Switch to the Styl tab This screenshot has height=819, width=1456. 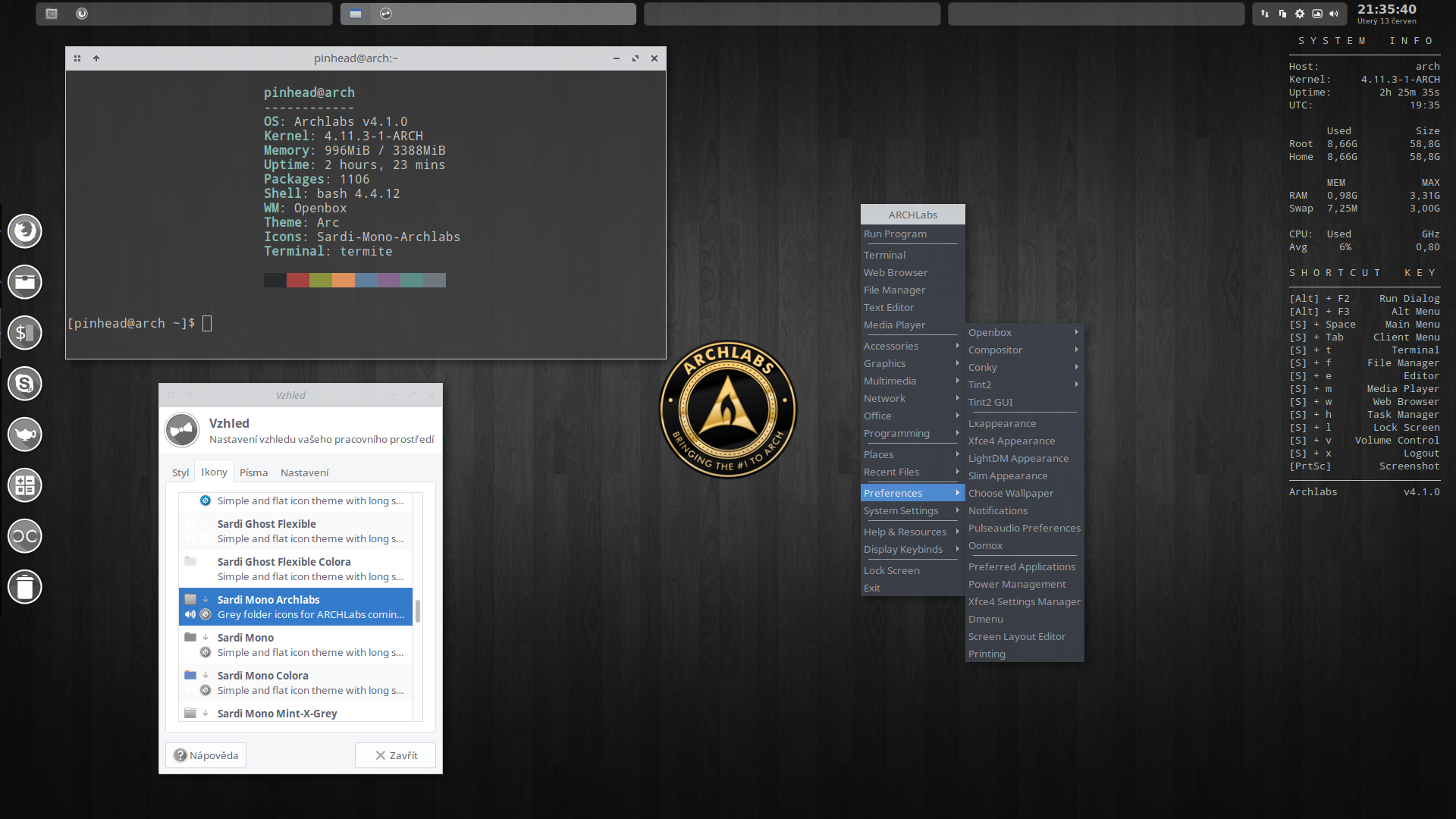tap(180, 472)
